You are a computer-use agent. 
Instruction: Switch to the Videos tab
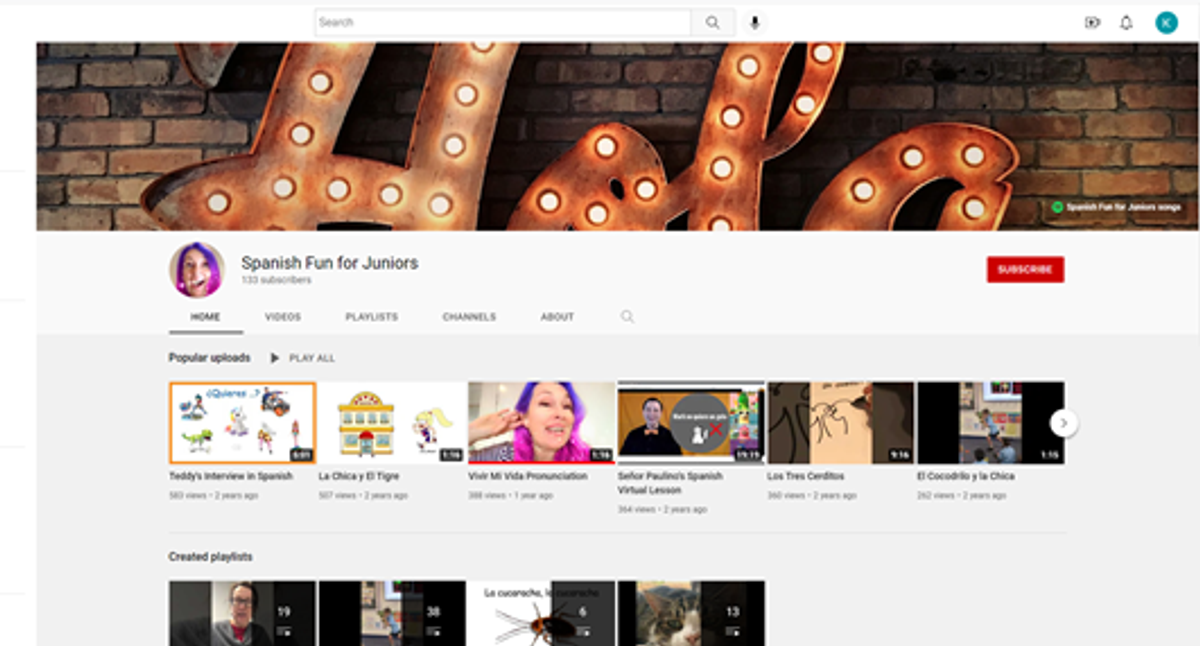[x=283, y=317]
